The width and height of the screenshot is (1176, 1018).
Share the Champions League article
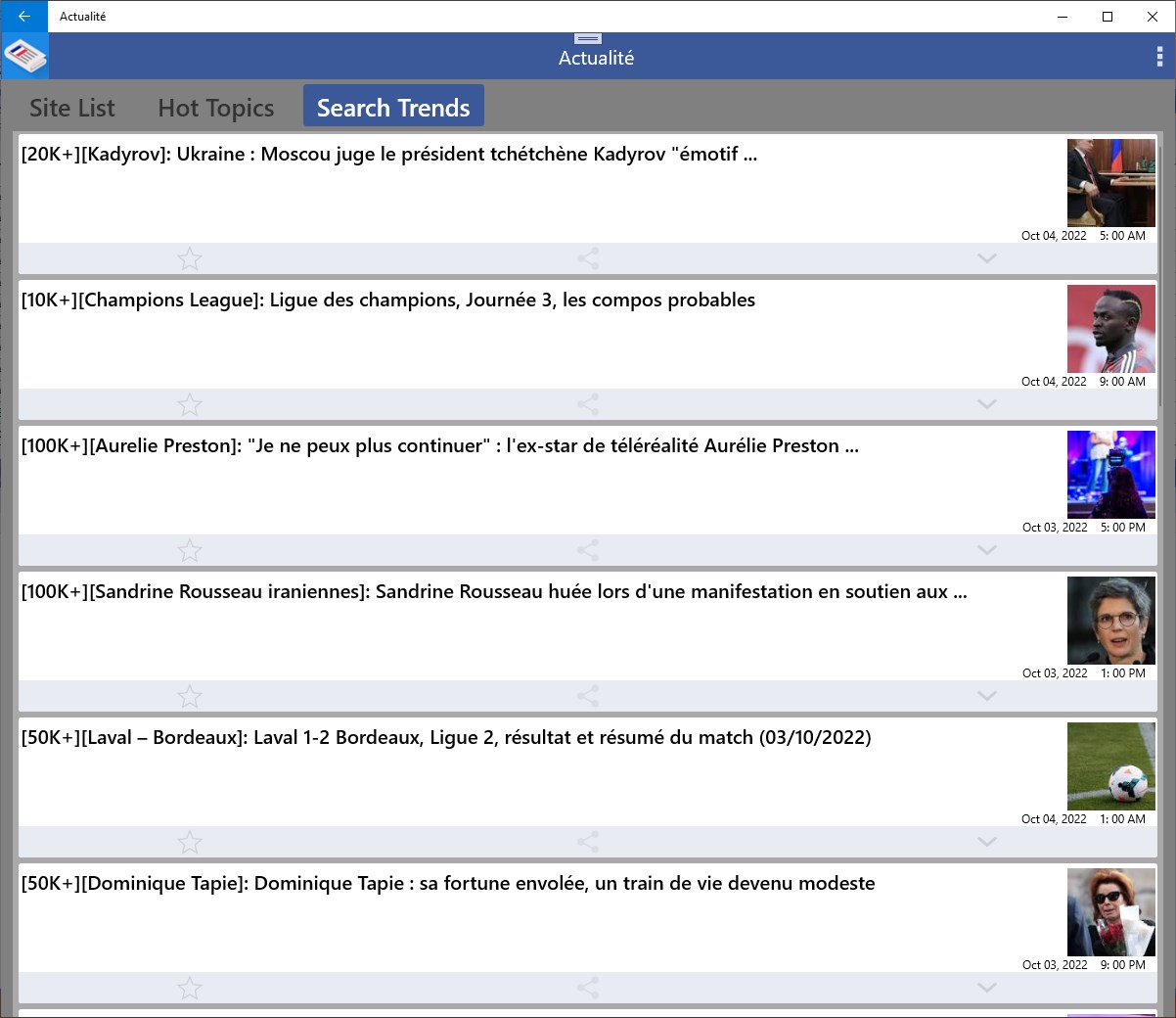(588, 404)
